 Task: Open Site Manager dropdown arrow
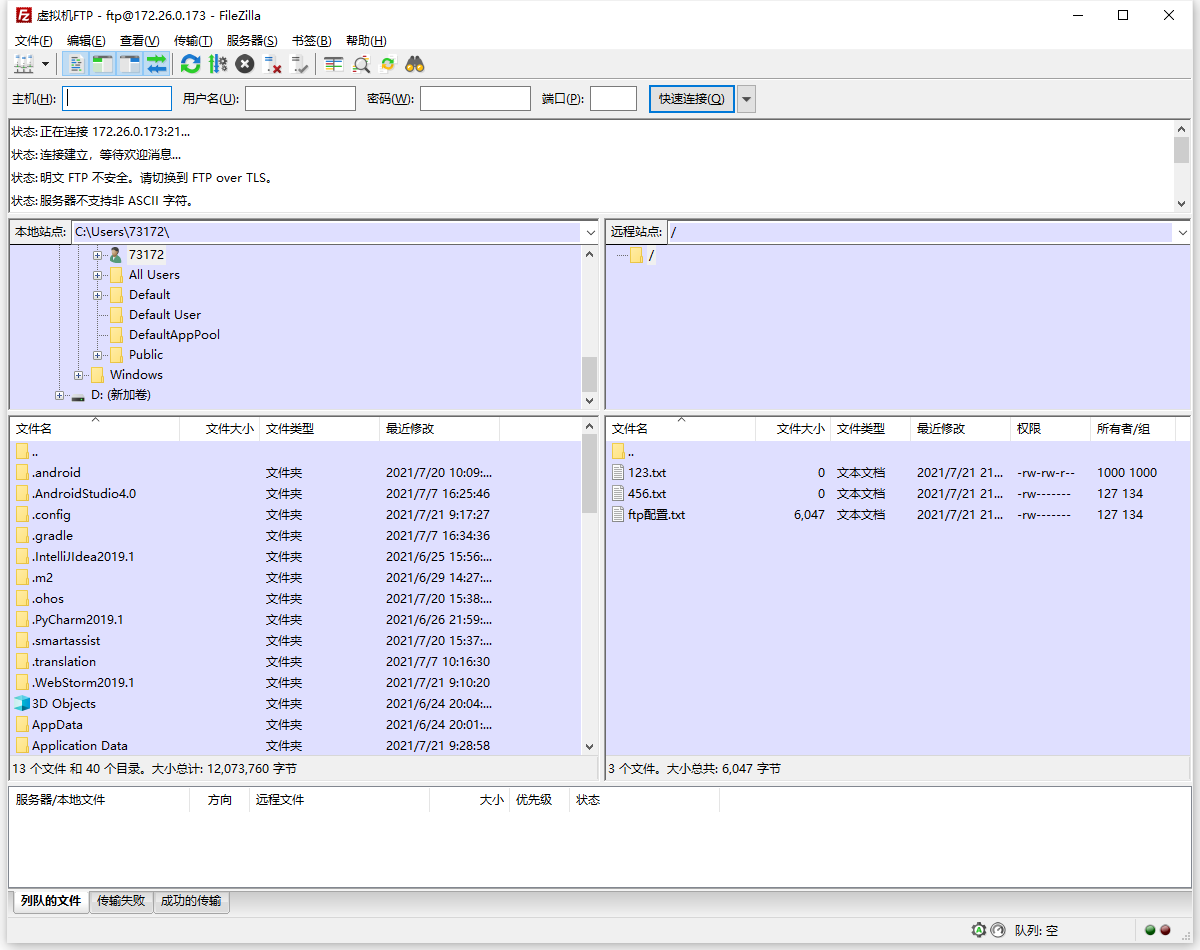[x=46, y=64]
